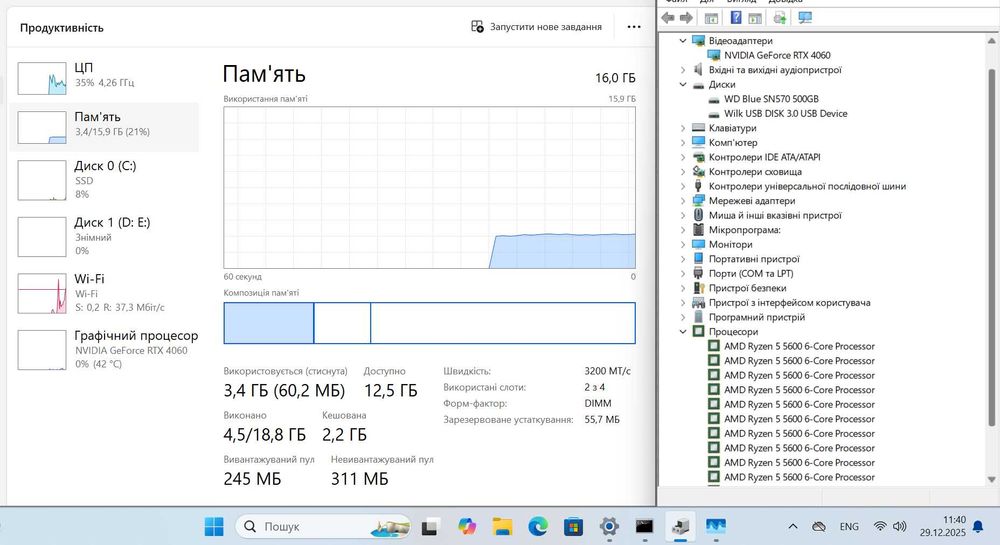Click the Forward arrow in Device Manager toolbar
The height and width of the screenshot is (545, 1000).
[686, 18]
